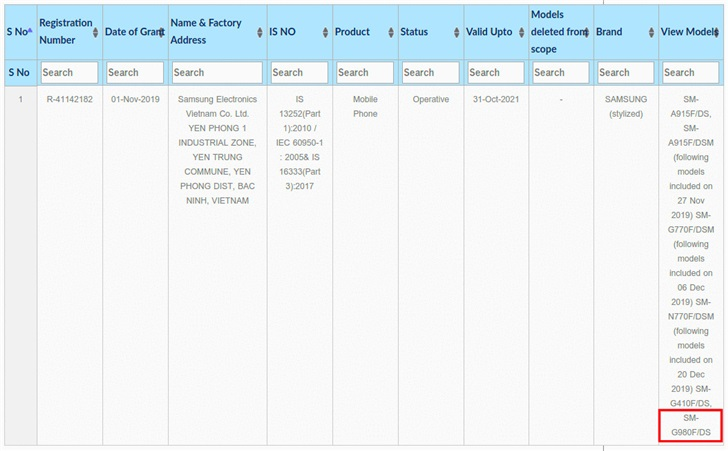Image resolution: width=728 pixels, height=451 pixels.
Task: Select registration number R-41142182 cell
Action: (70, 99)
